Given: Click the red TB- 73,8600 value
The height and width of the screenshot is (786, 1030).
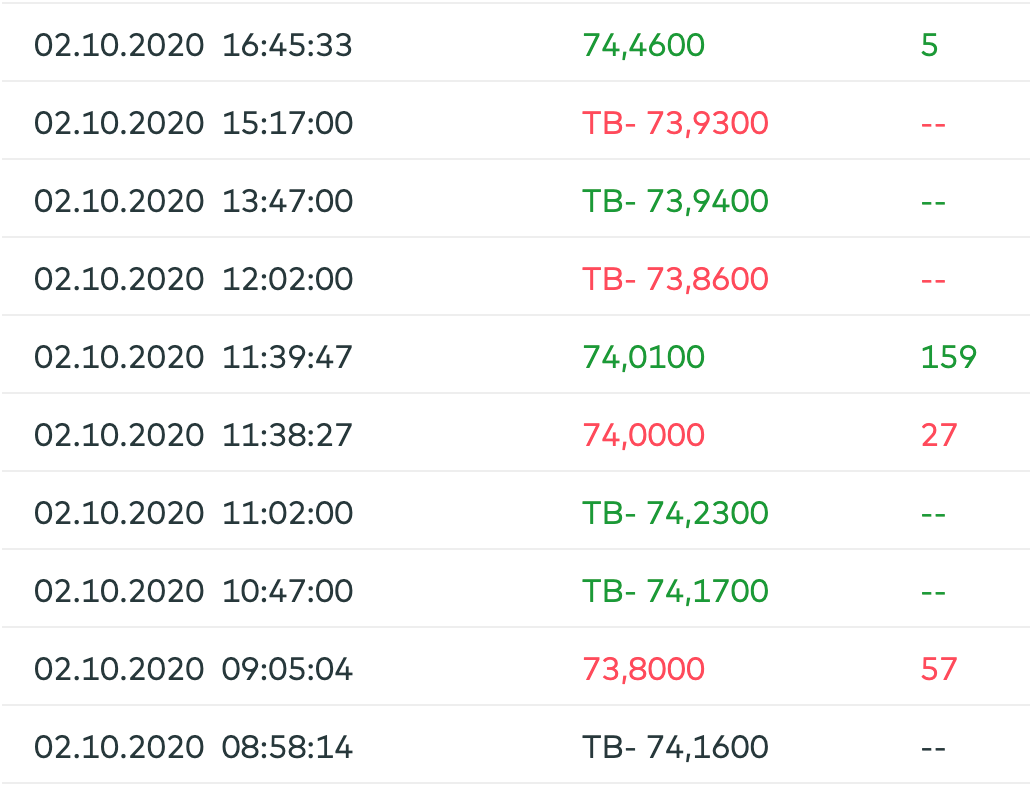Looking at the screenshot, I should [x=675, y=279].
